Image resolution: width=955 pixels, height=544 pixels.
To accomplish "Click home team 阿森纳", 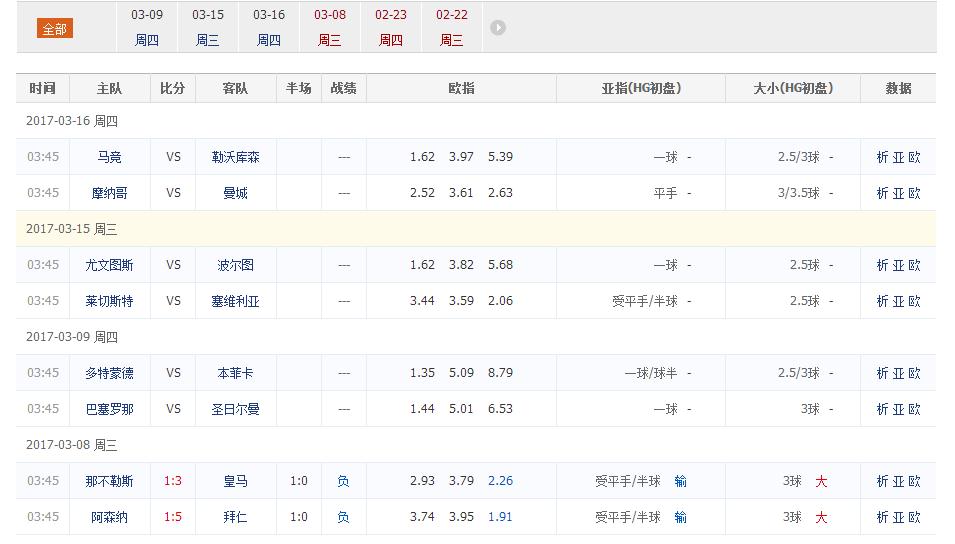I will click(110, 517).
